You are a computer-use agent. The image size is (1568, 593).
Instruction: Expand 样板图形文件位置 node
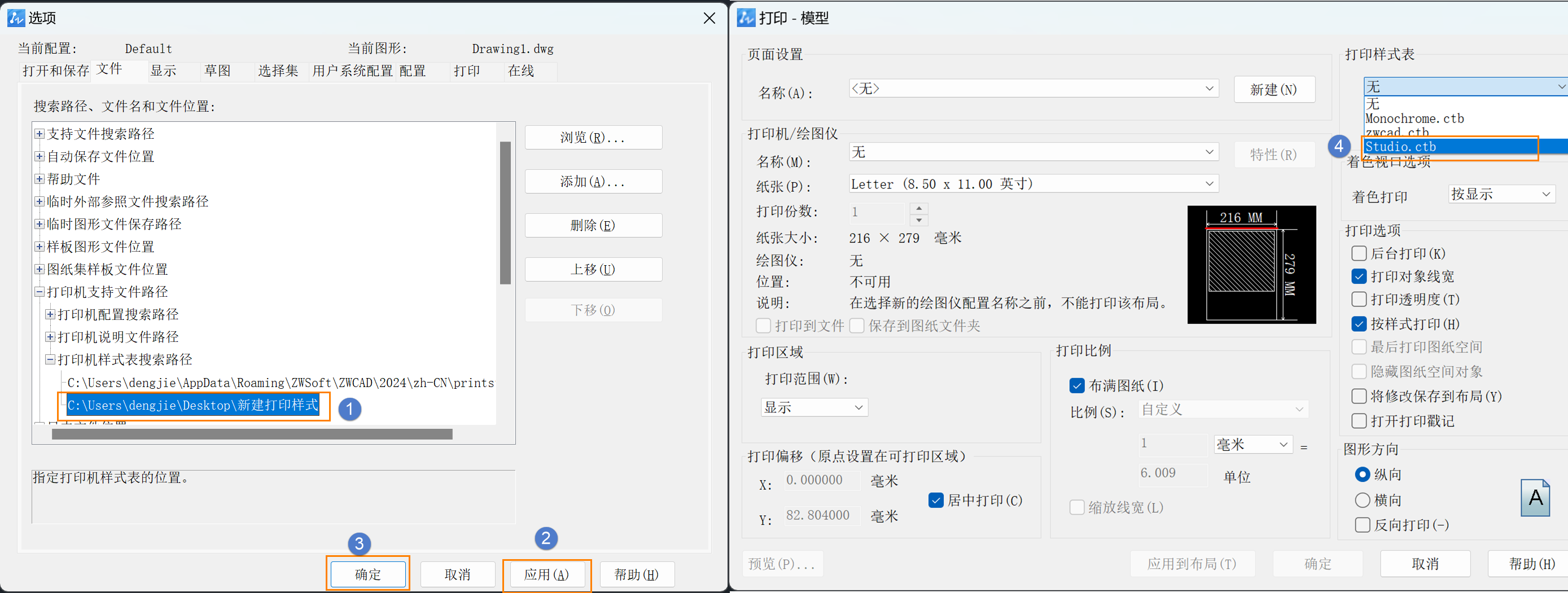tap(40, 247)
